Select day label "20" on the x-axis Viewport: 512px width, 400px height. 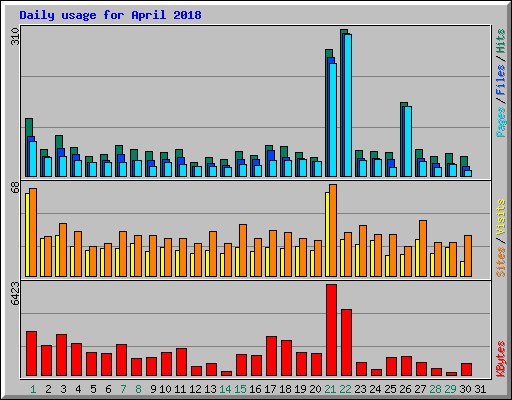(x=315, y=389)
